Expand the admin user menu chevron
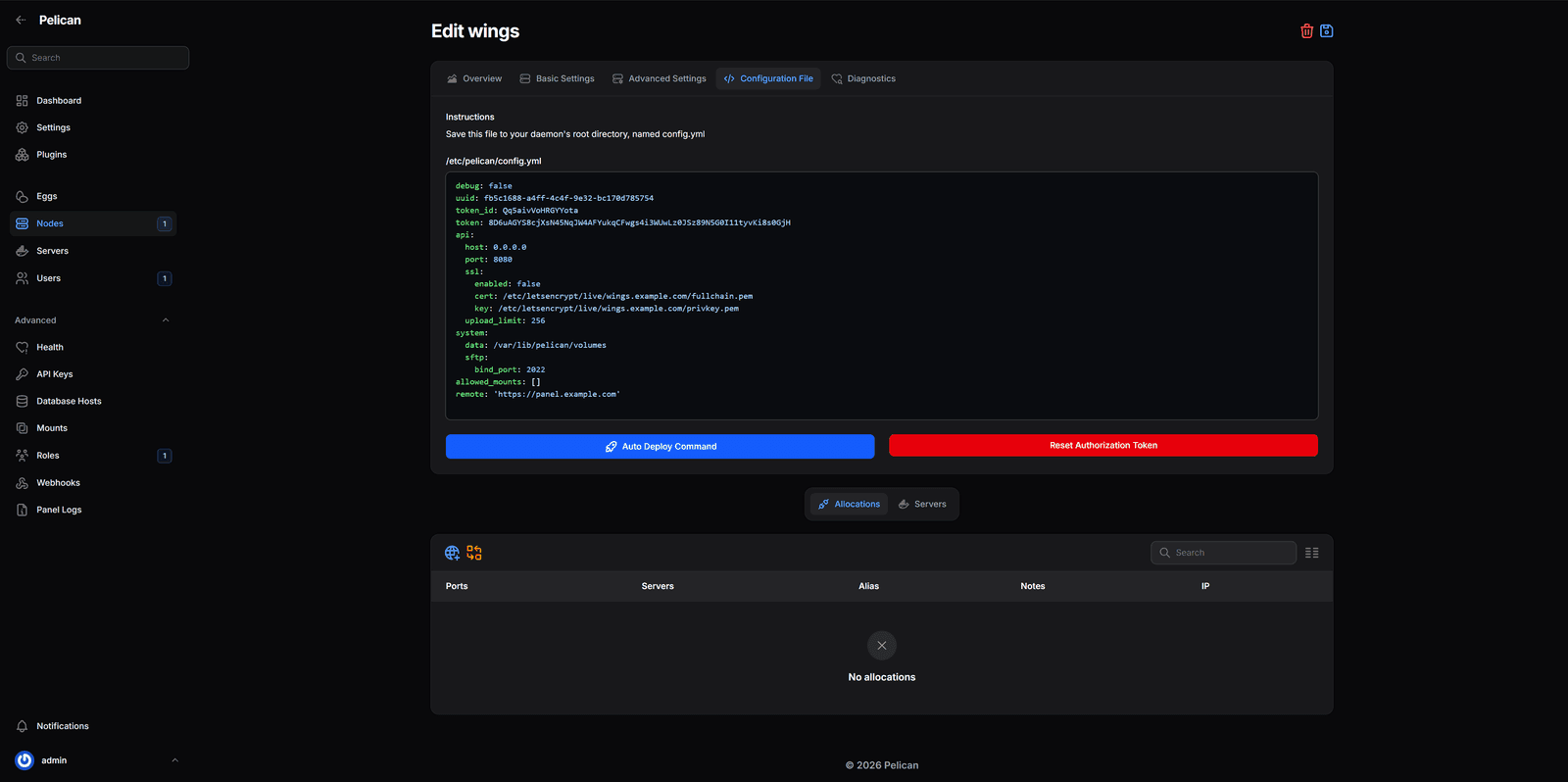 174,760
